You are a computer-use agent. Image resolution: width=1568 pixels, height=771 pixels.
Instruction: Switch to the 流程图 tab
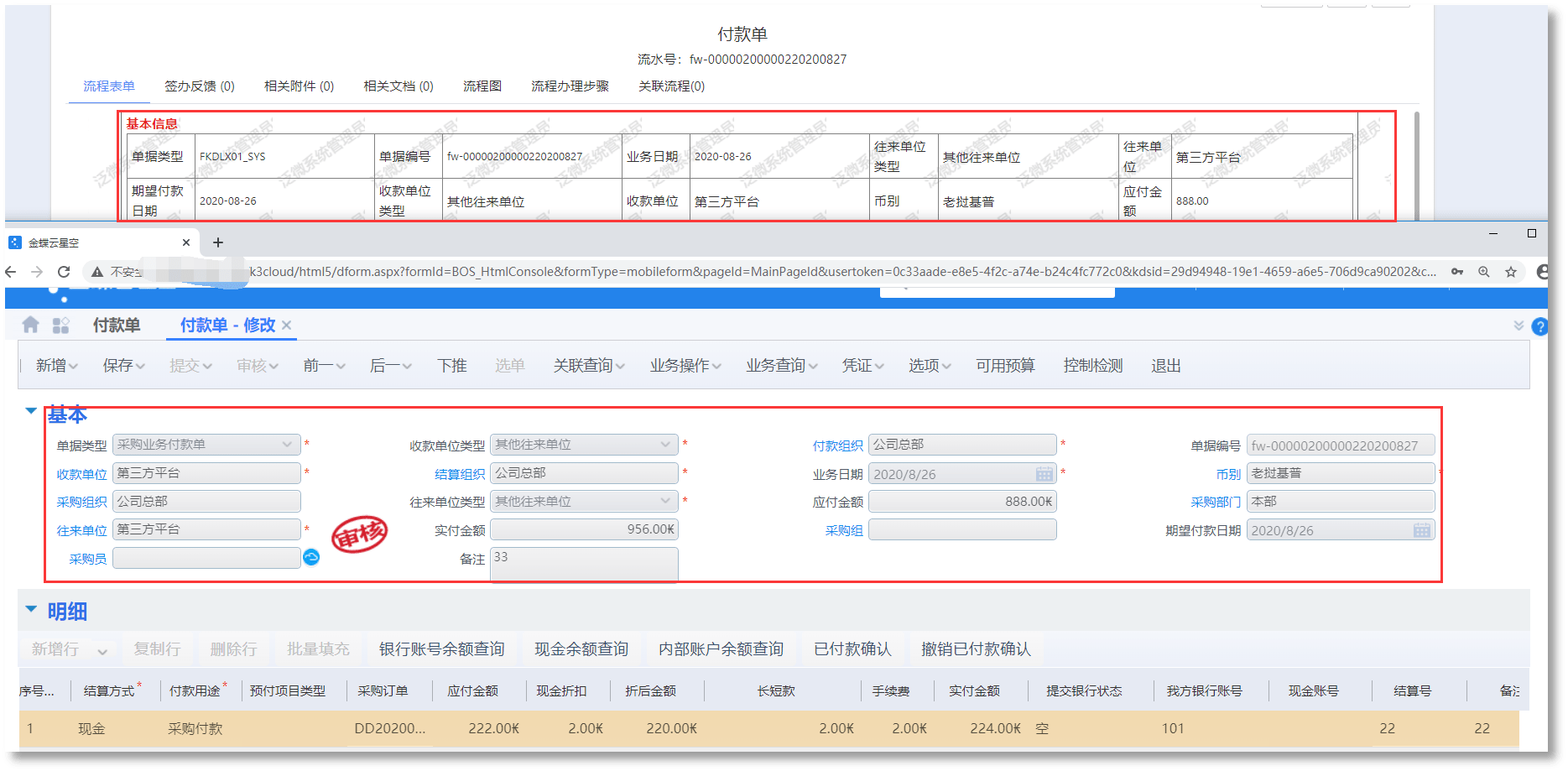click(482, 86)
